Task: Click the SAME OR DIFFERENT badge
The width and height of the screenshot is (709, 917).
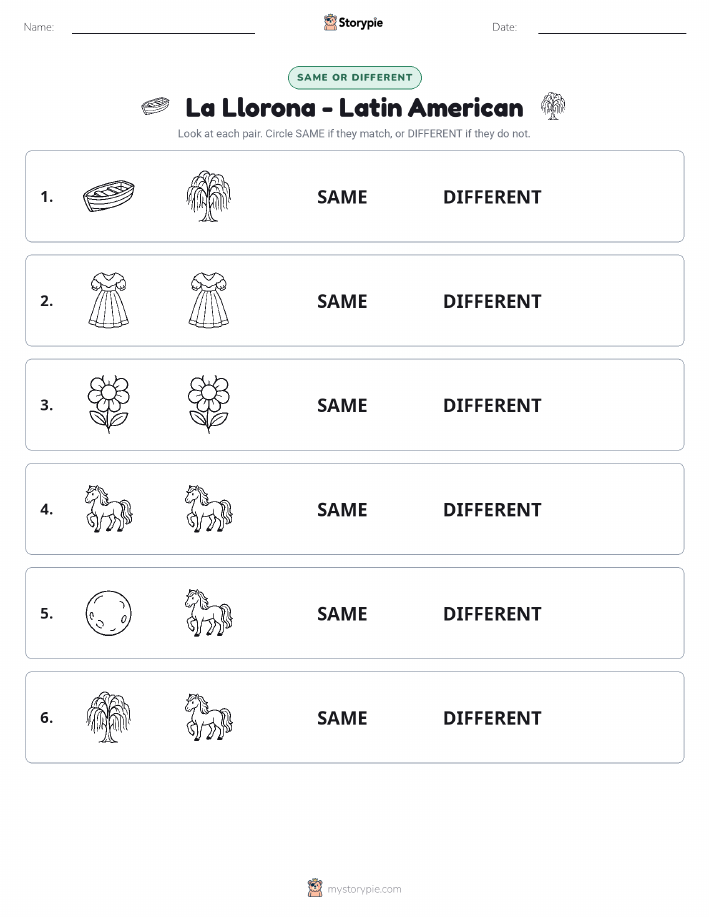Action: point(354,77)
